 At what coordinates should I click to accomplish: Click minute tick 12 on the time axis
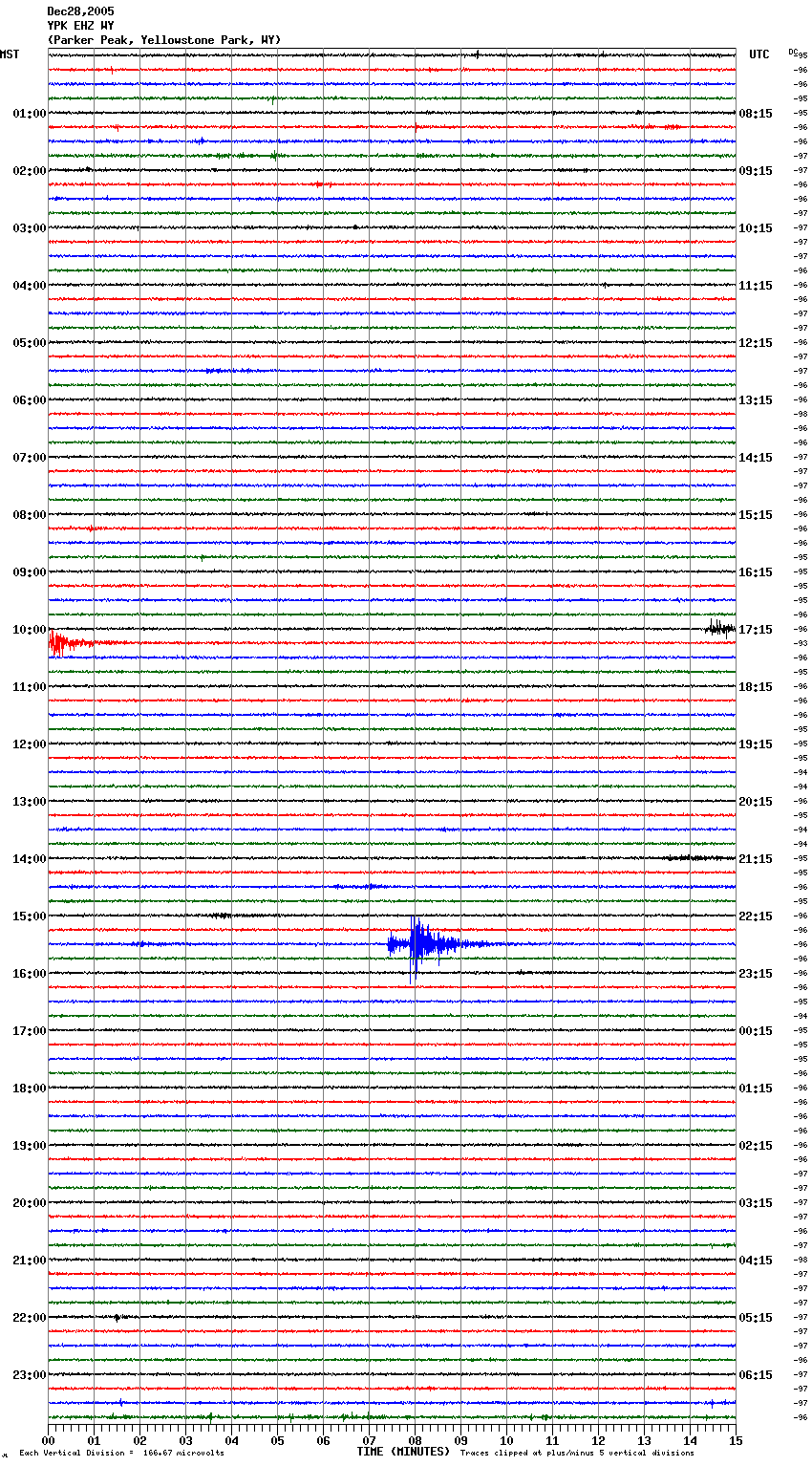pos(598,1441)
